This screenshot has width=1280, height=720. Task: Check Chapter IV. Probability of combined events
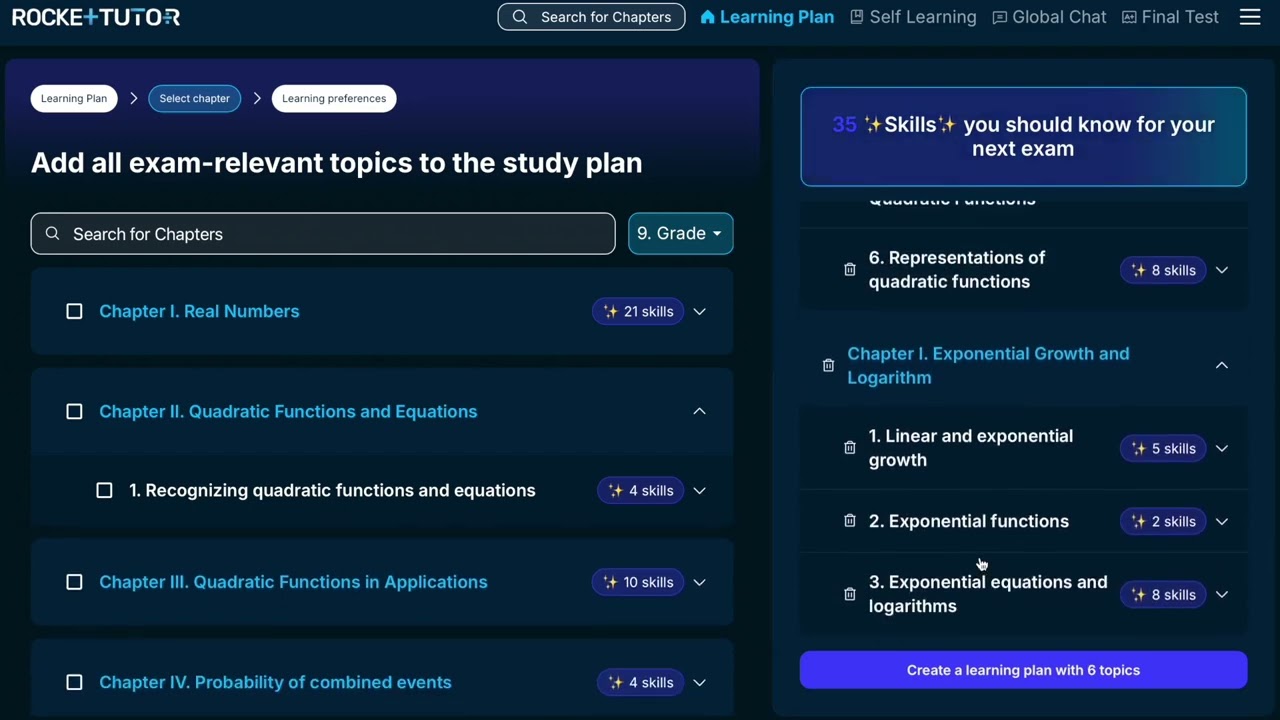click(x=74, y=682)
